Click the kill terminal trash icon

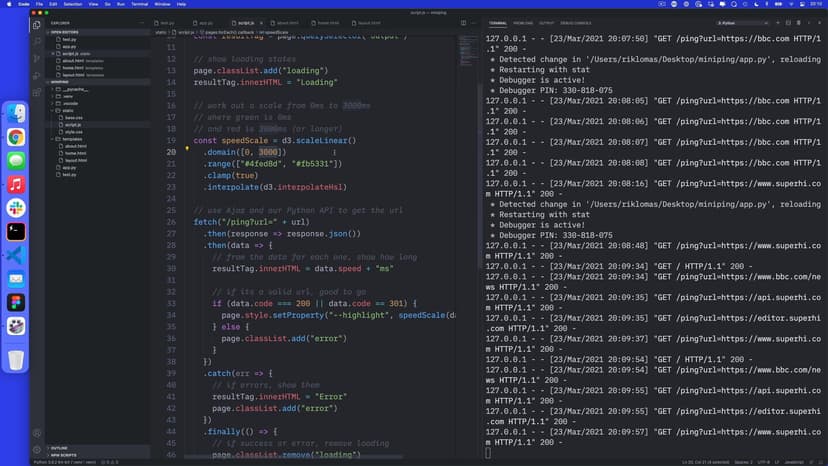click(799, 21)
